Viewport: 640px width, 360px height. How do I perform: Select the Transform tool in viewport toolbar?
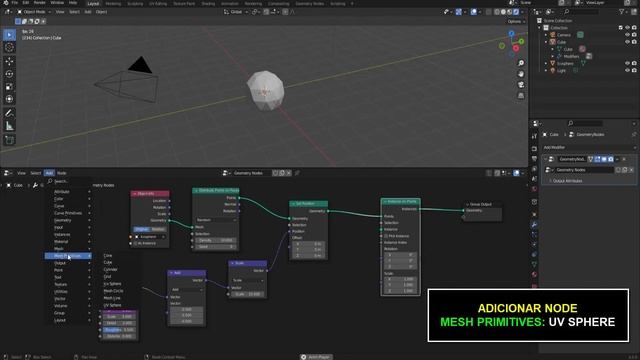(x=9, y=99)
